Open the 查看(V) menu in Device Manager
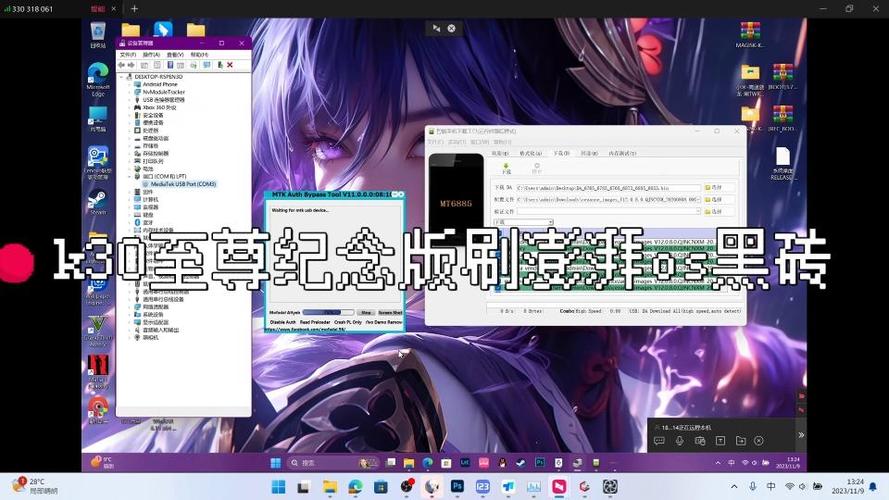The height and width of the screenshot is (500, 889). (175, 54)
